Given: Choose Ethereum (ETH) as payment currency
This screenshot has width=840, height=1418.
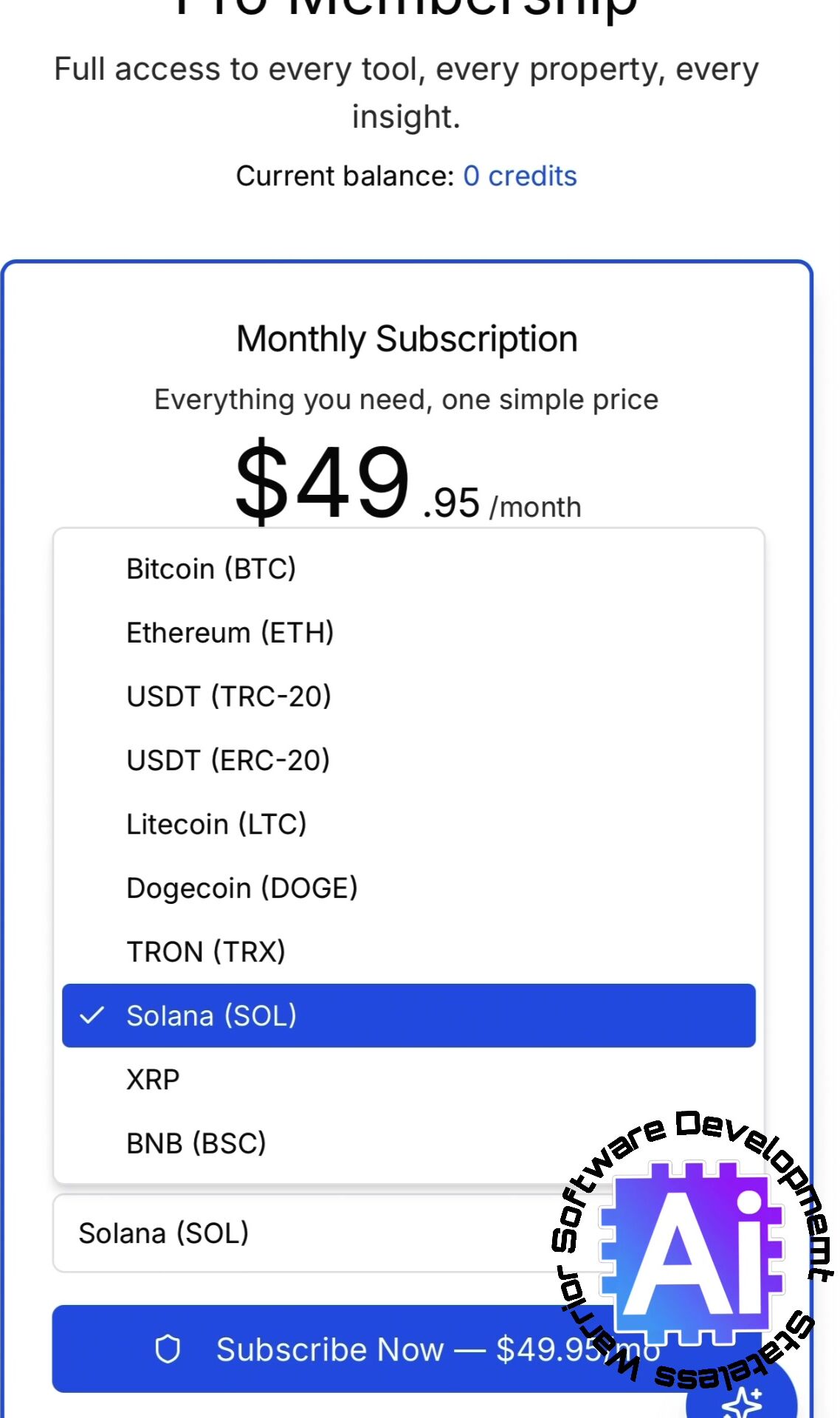Looking at the screenshot, I should (x=230, y=633).
